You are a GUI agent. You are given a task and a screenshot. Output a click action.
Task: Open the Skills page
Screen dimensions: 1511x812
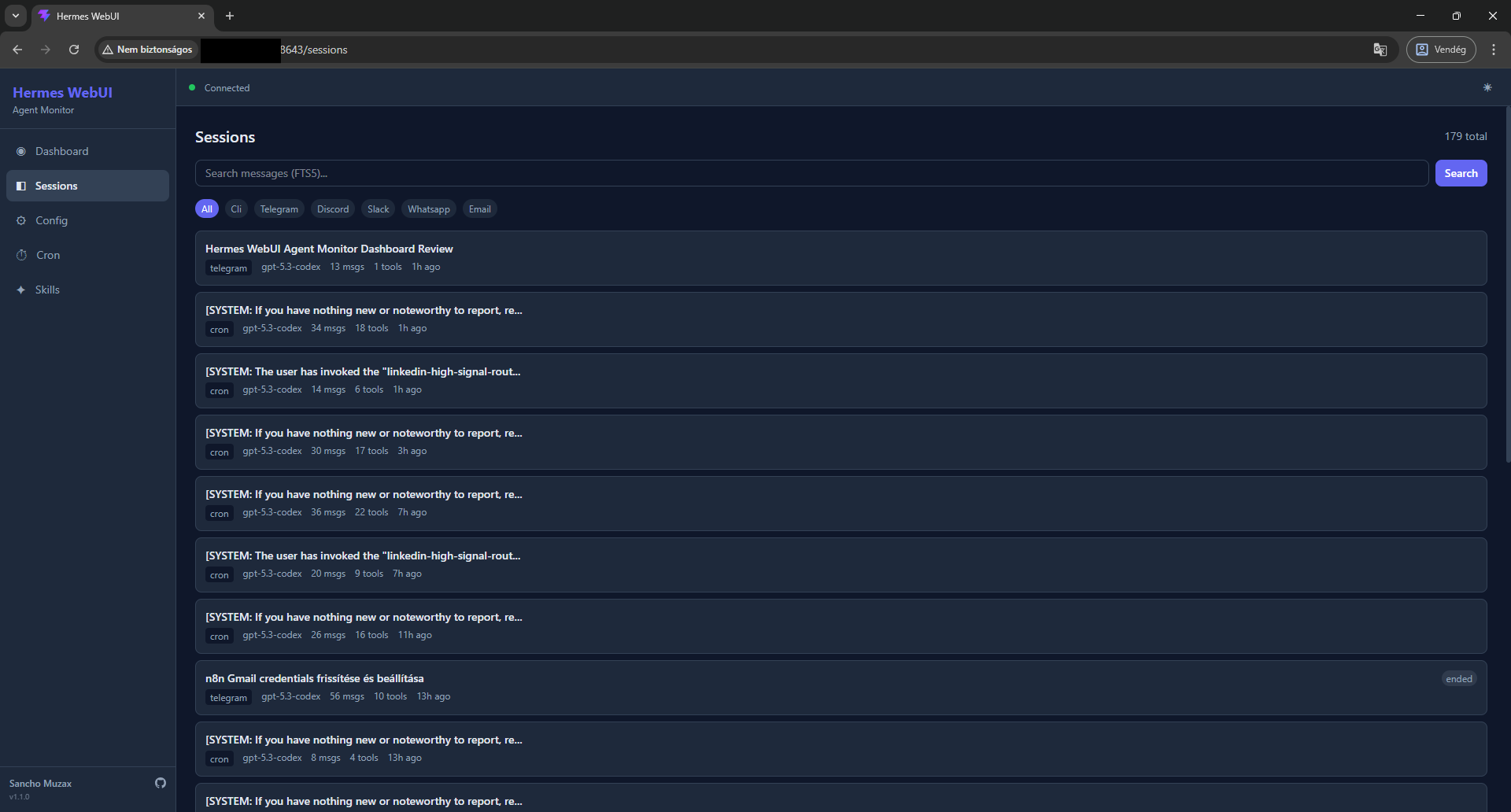pyautogui.click(x=87, y=290)
